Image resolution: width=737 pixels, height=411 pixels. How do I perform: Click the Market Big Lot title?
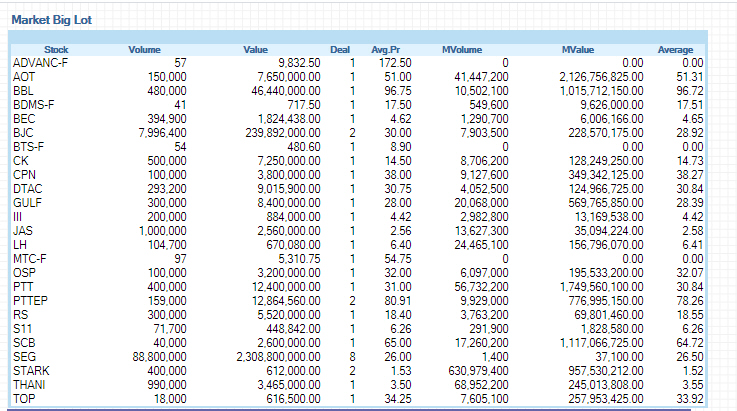click(x=52, y=20)
